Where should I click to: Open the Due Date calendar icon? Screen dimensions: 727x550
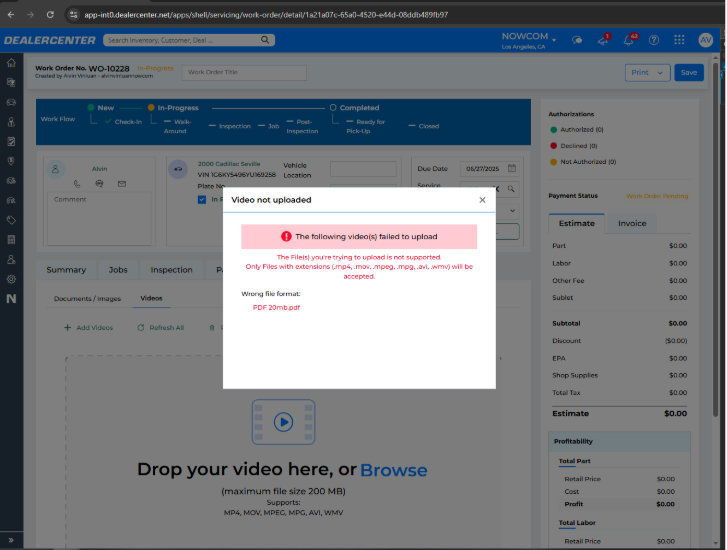tap(511, 168)
